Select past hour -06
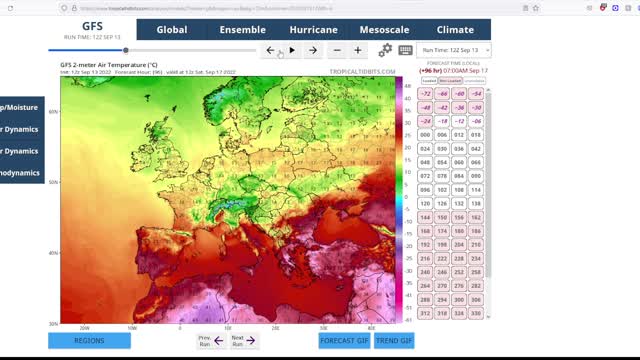The height and width of the screenshot is (360, 640). click(476, 121)
